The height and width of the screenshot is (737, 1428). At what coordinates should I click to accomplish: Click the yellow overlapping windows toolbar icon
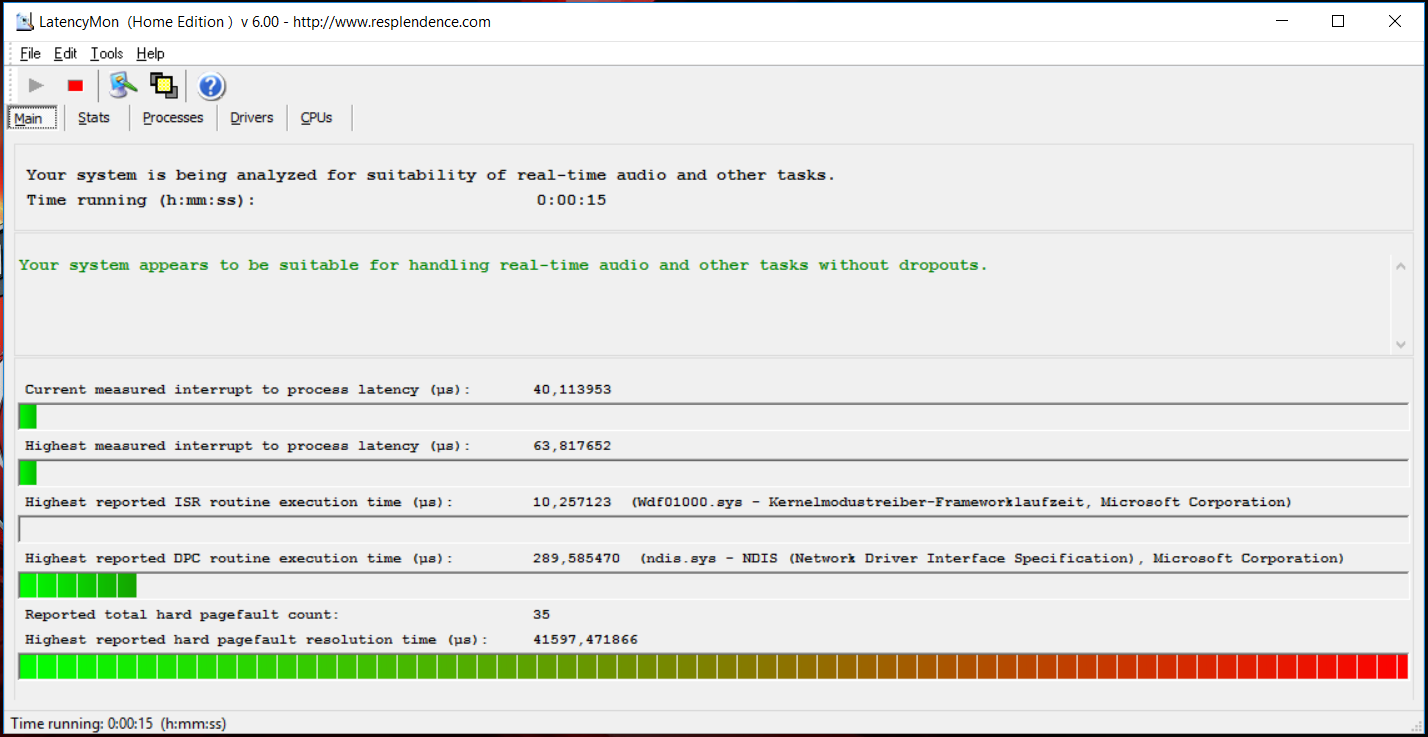(163, 86)
